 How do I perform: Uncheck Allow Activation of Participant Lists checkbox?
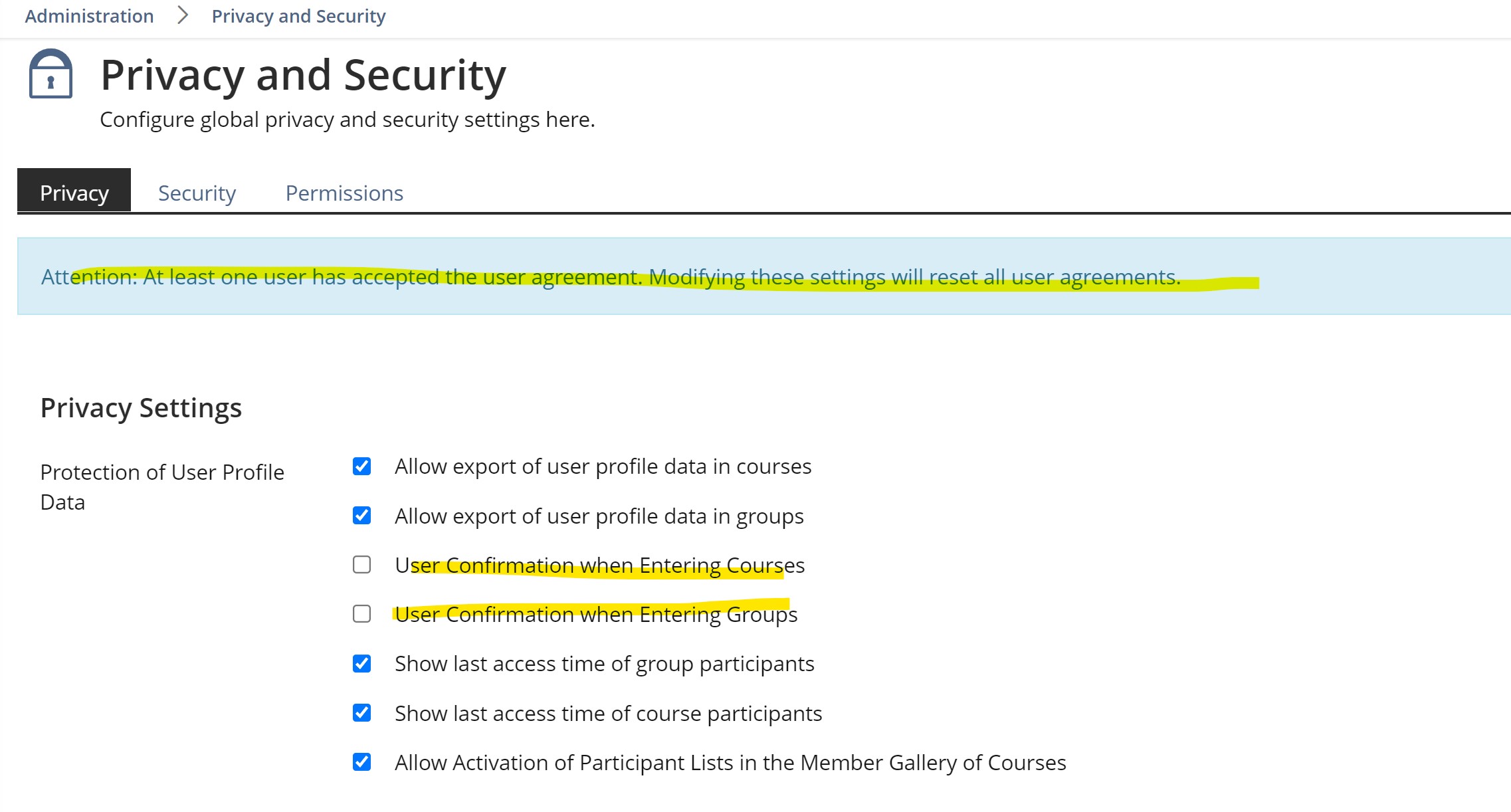362,762
